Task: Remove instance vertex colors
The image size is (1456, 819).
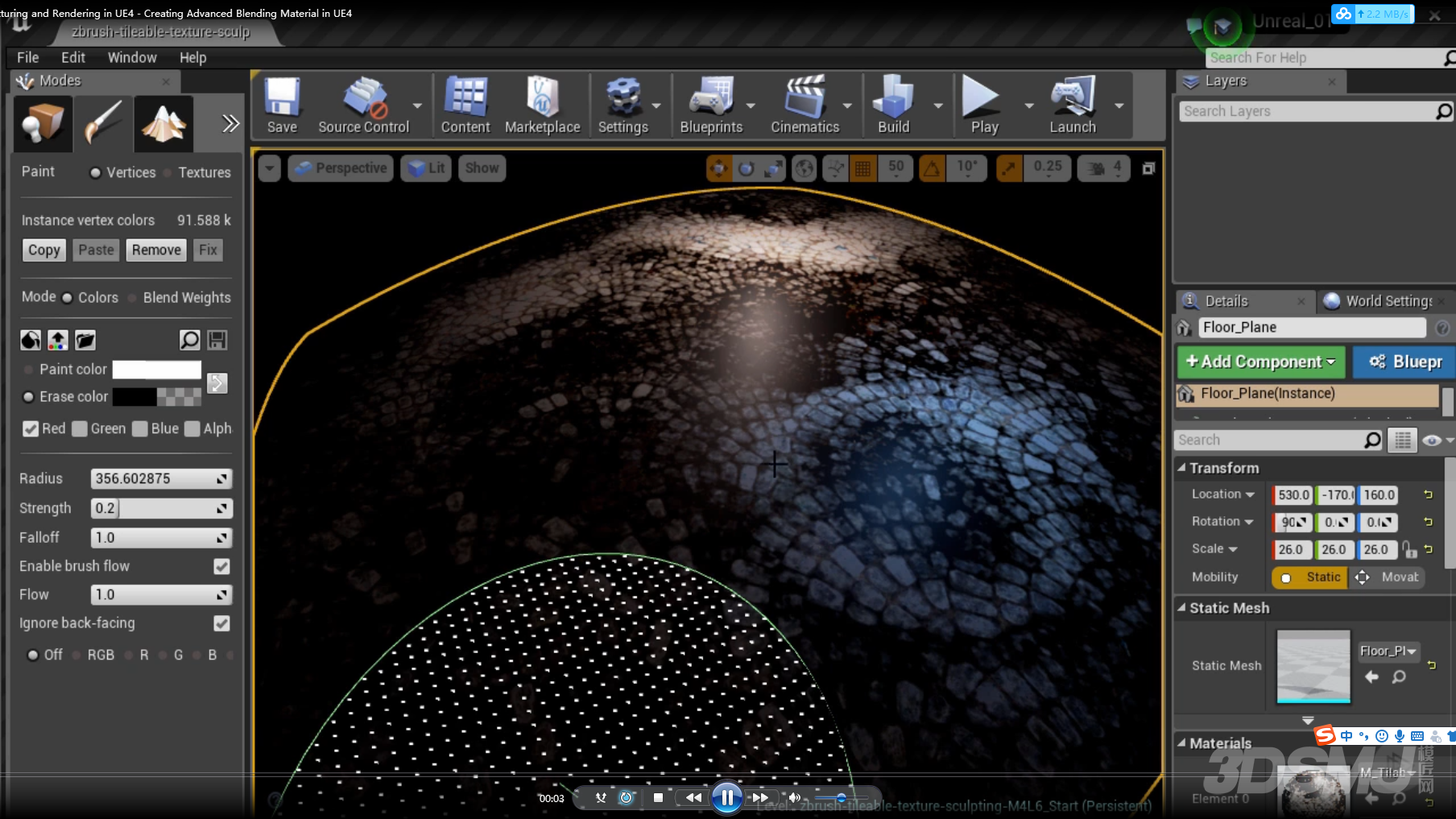Action: point(156,250)
